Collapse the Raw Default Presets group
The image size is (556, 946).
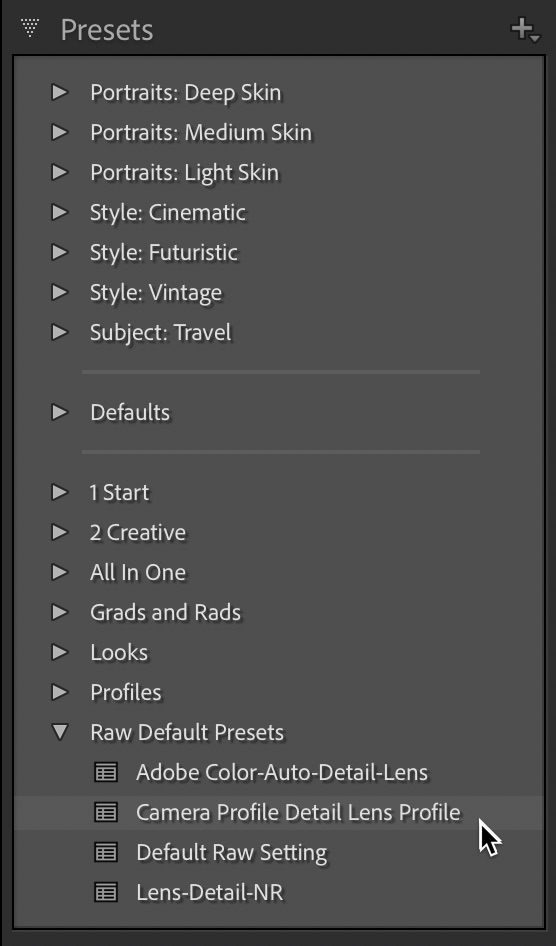pyautogui.click(x=60, y=732)
